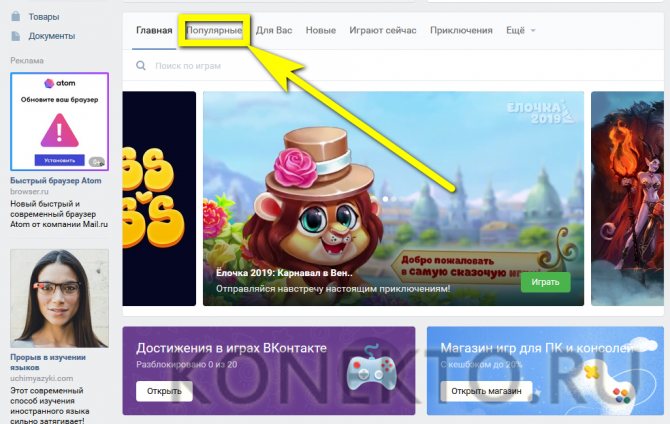Select the active carousel pagination dot
The image size is (670, 424).
tap(385, 199)
